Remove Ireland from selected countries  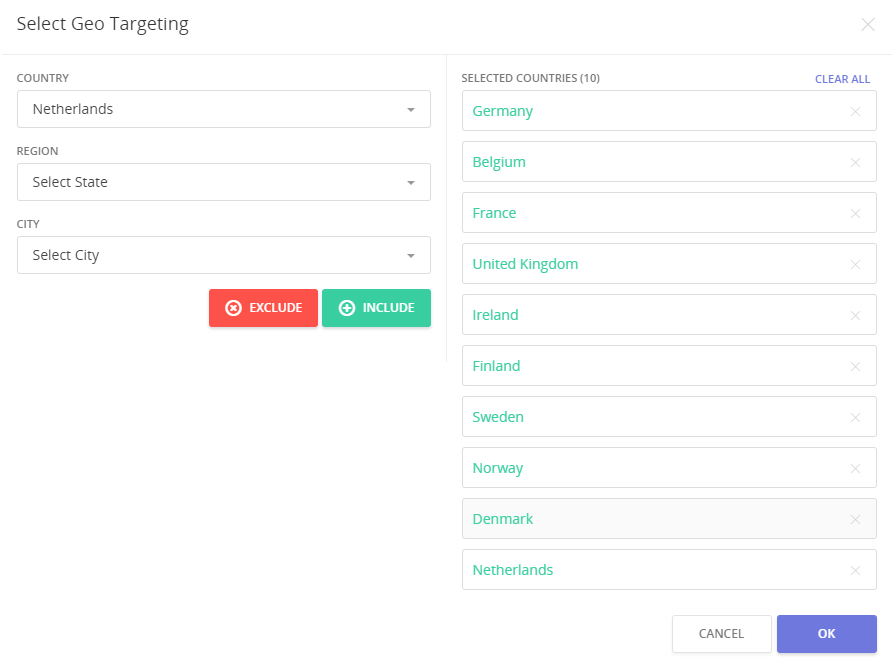pyautogui.click(x=856, y=315)
